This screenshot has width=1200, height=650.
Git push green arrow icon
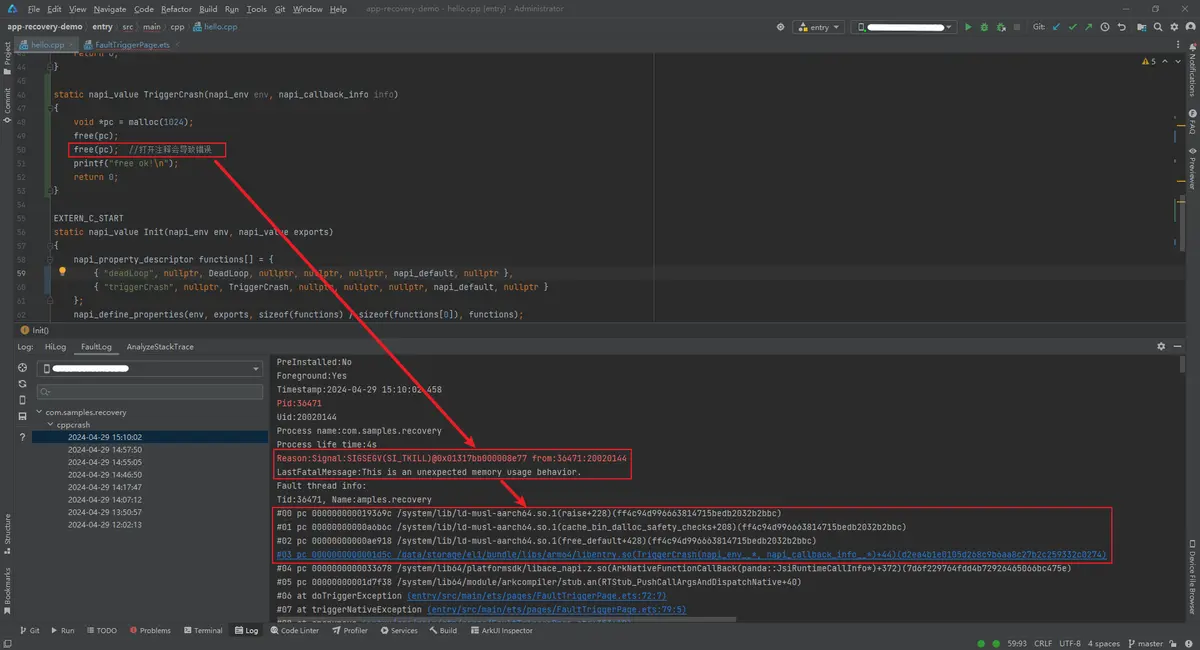[1089, 27]
